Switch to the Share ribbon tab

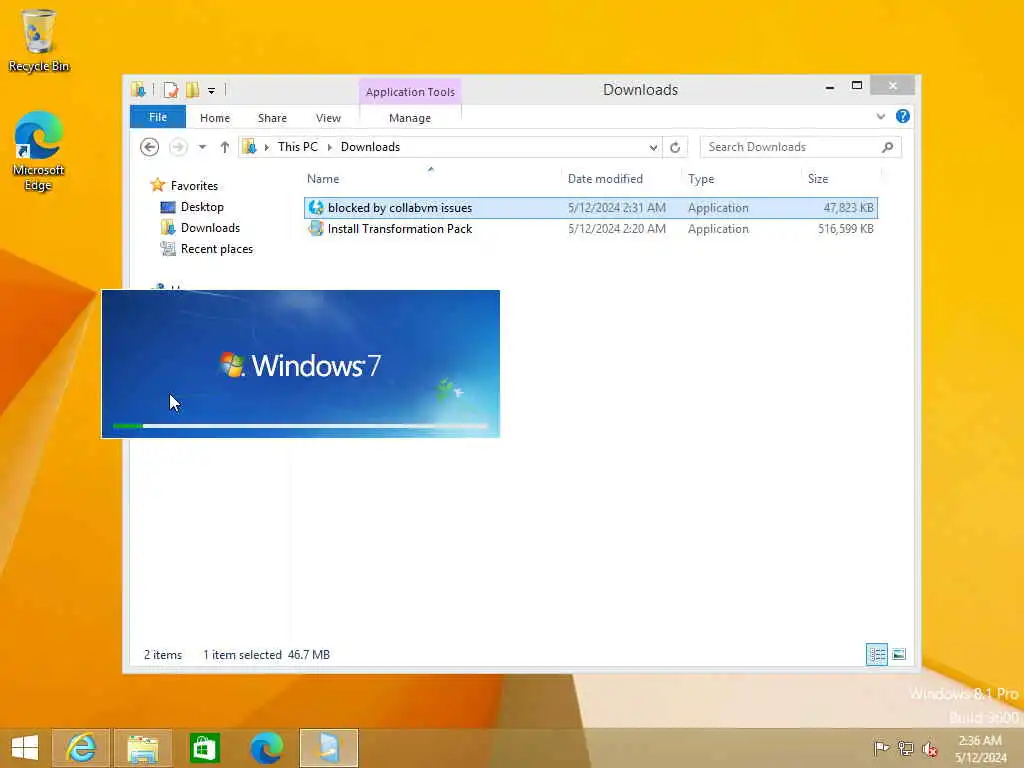272,118
